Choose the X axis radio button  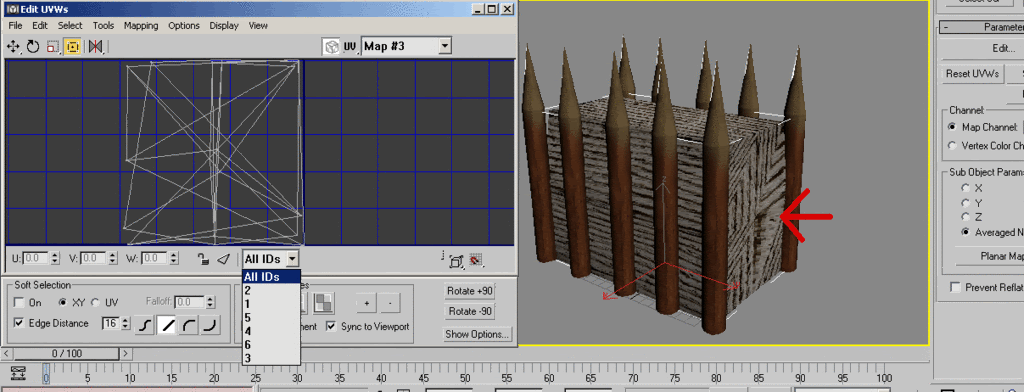965,188
